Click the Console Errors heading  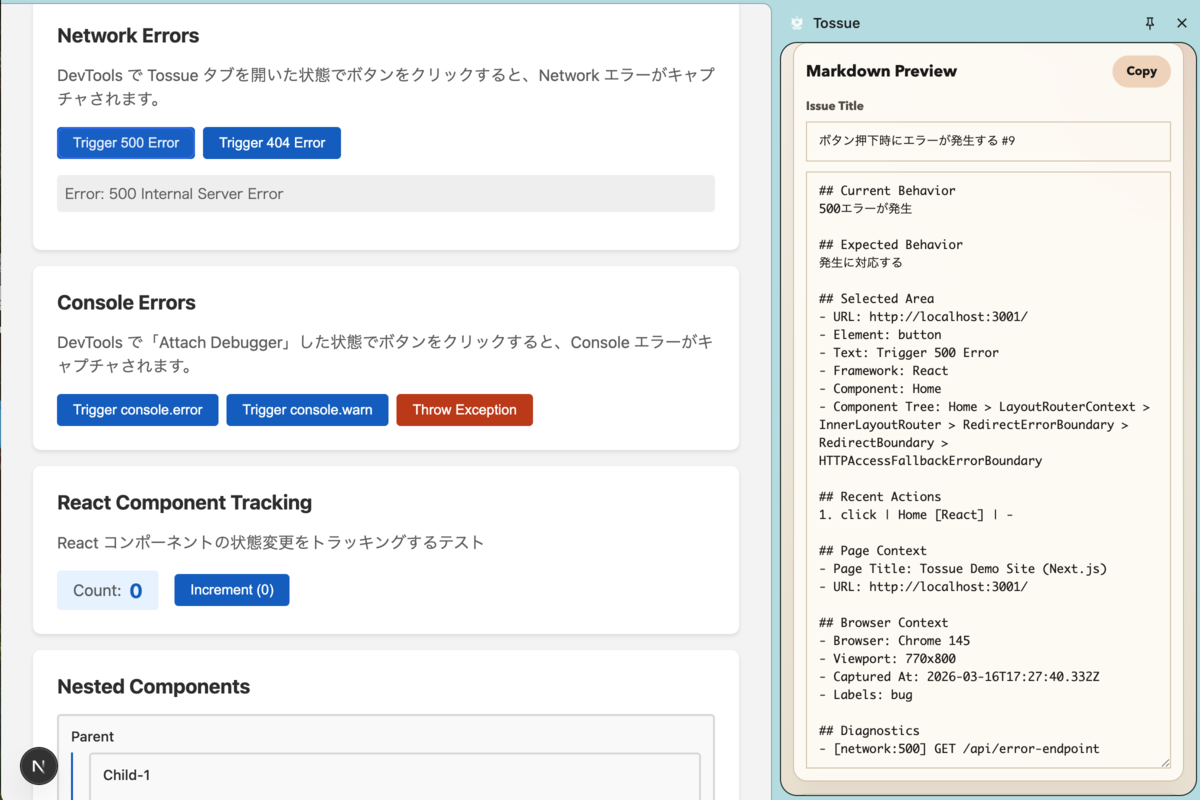126,303
